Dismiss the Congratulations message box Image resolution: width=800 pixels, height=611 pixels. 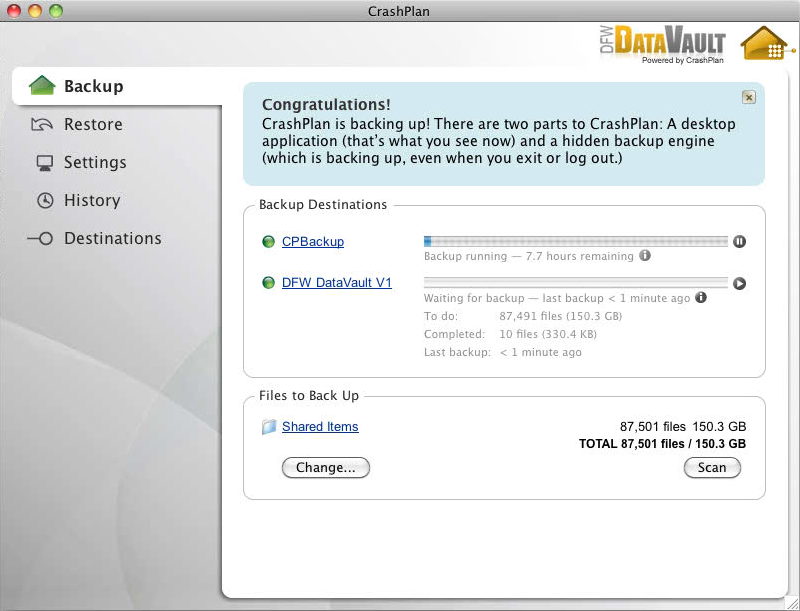click(x=748, y=97)
